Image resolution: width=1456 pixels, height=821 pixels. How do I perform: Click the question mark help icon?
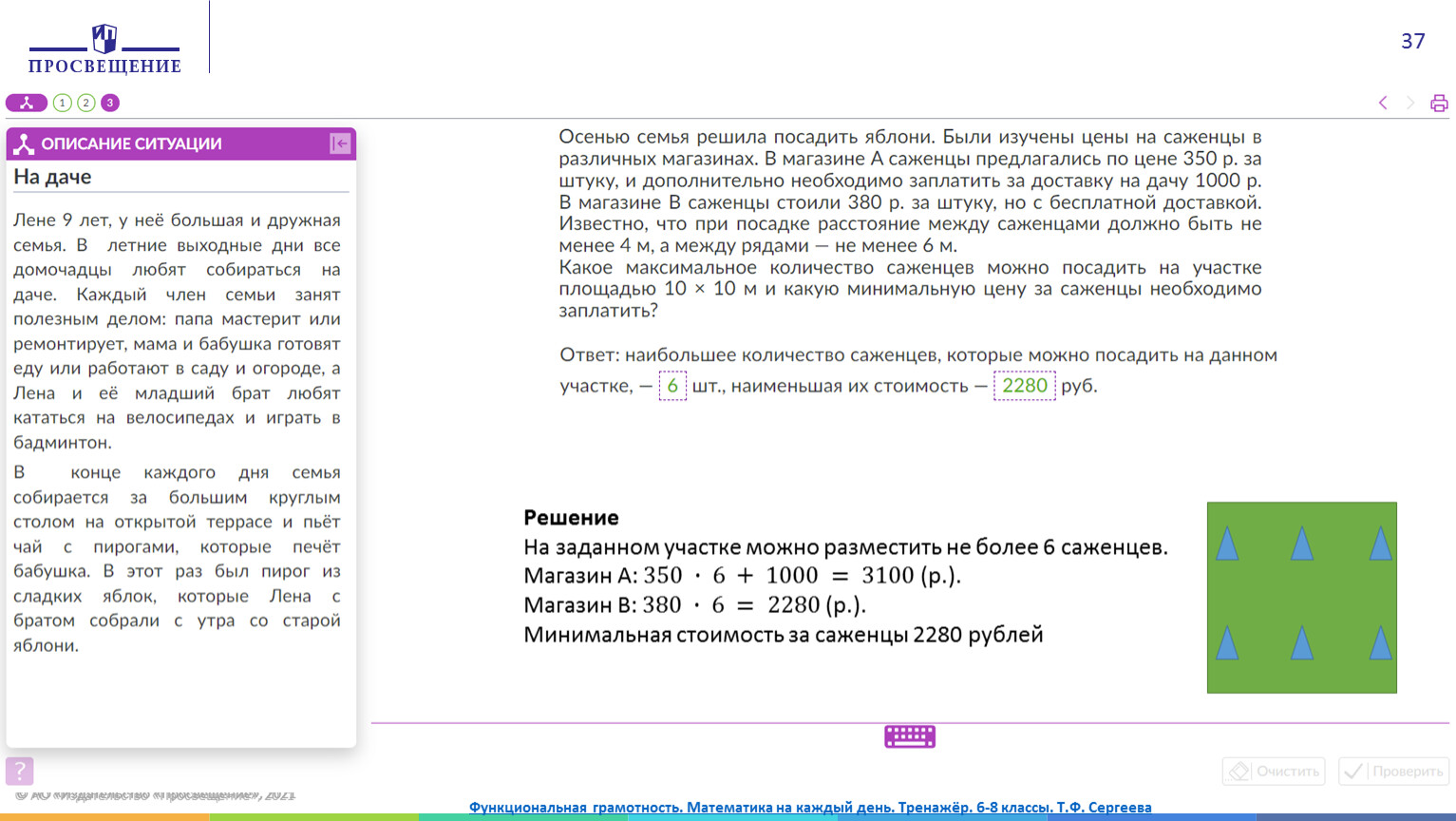[x=20, y=771]
